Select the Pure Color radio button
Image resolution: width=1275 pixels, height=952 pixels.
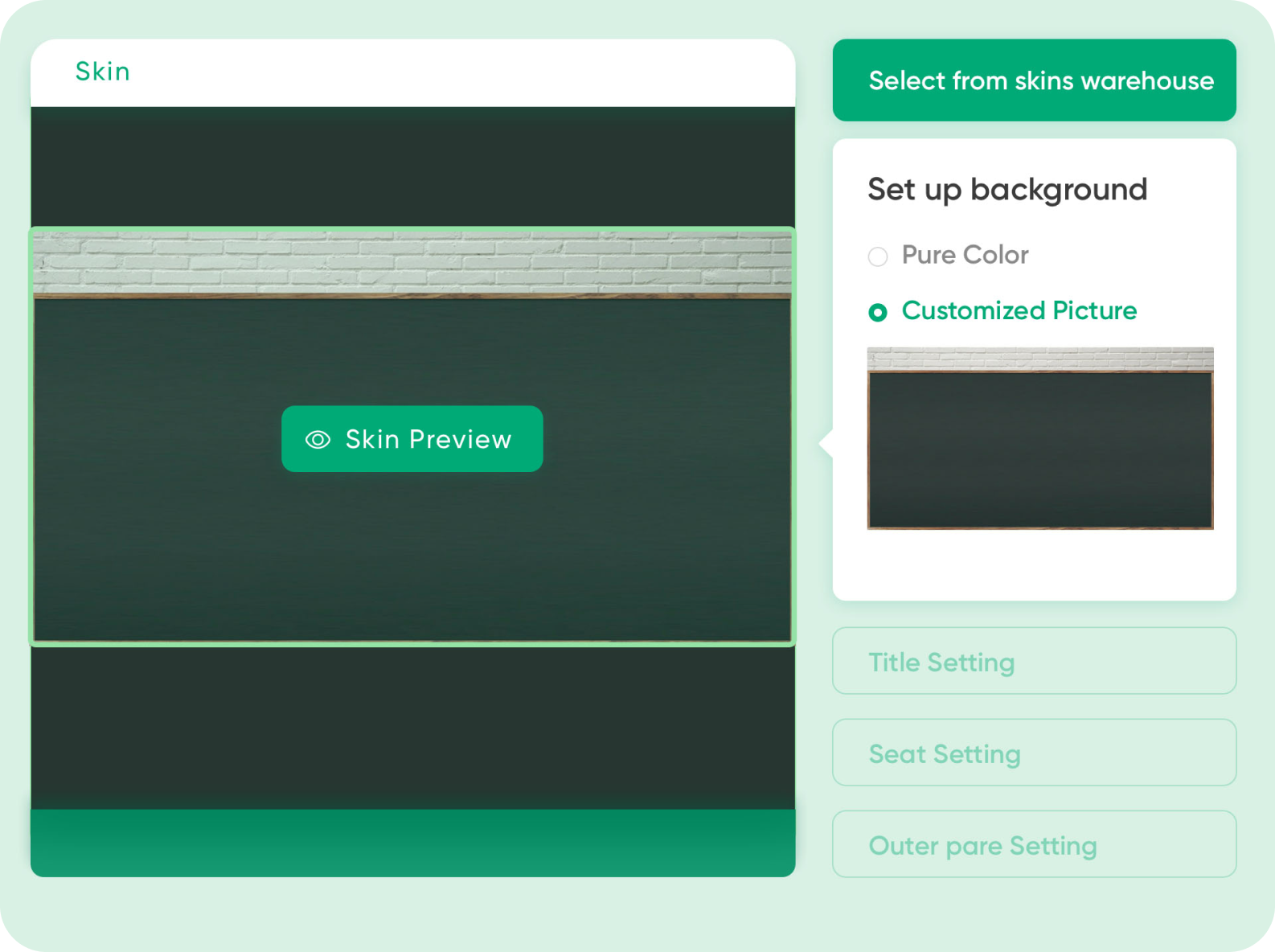click(x=878, y=256)
